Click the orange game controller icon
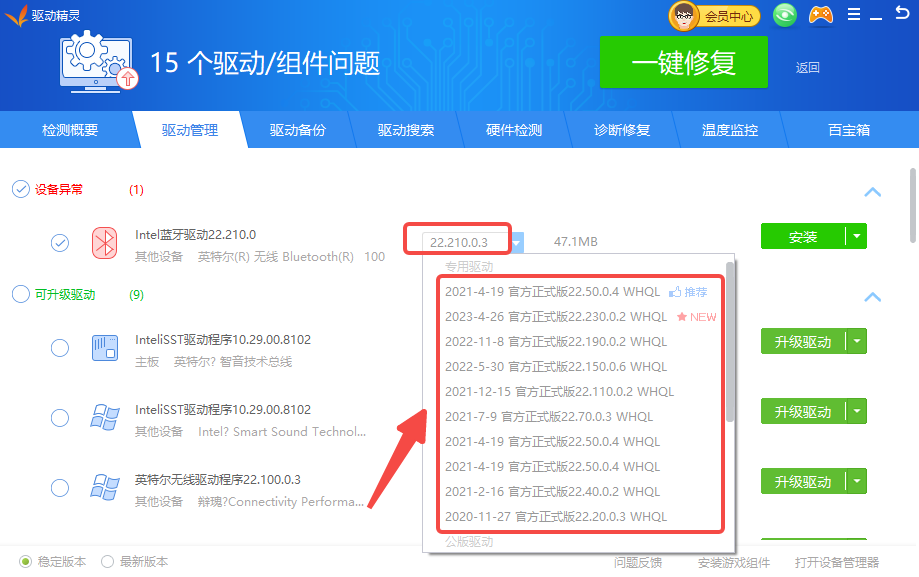This screenshot has height=577, width=919. [821, 15]
